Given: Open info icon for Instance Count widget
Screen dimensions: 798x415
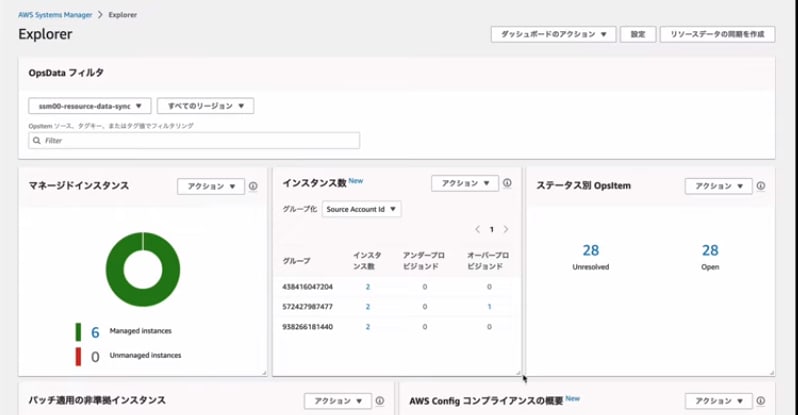Looking at the screenshot, I should click(507, 183).
